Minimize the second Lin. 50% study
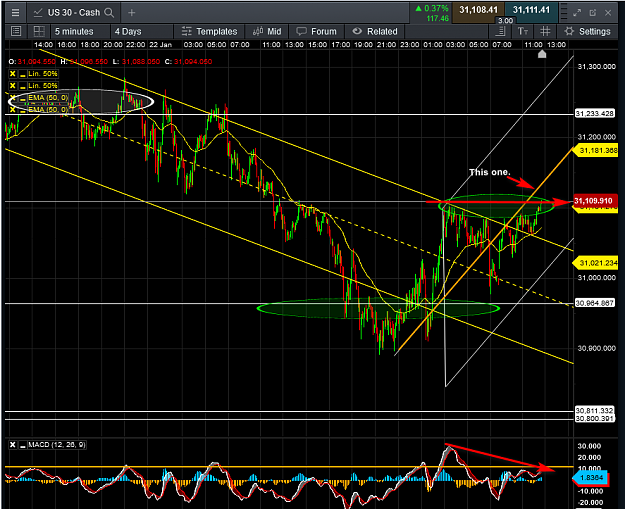Image resolution: width=625 pixels, height=509 pixels. pyautogui.click(x=22, y=86)
